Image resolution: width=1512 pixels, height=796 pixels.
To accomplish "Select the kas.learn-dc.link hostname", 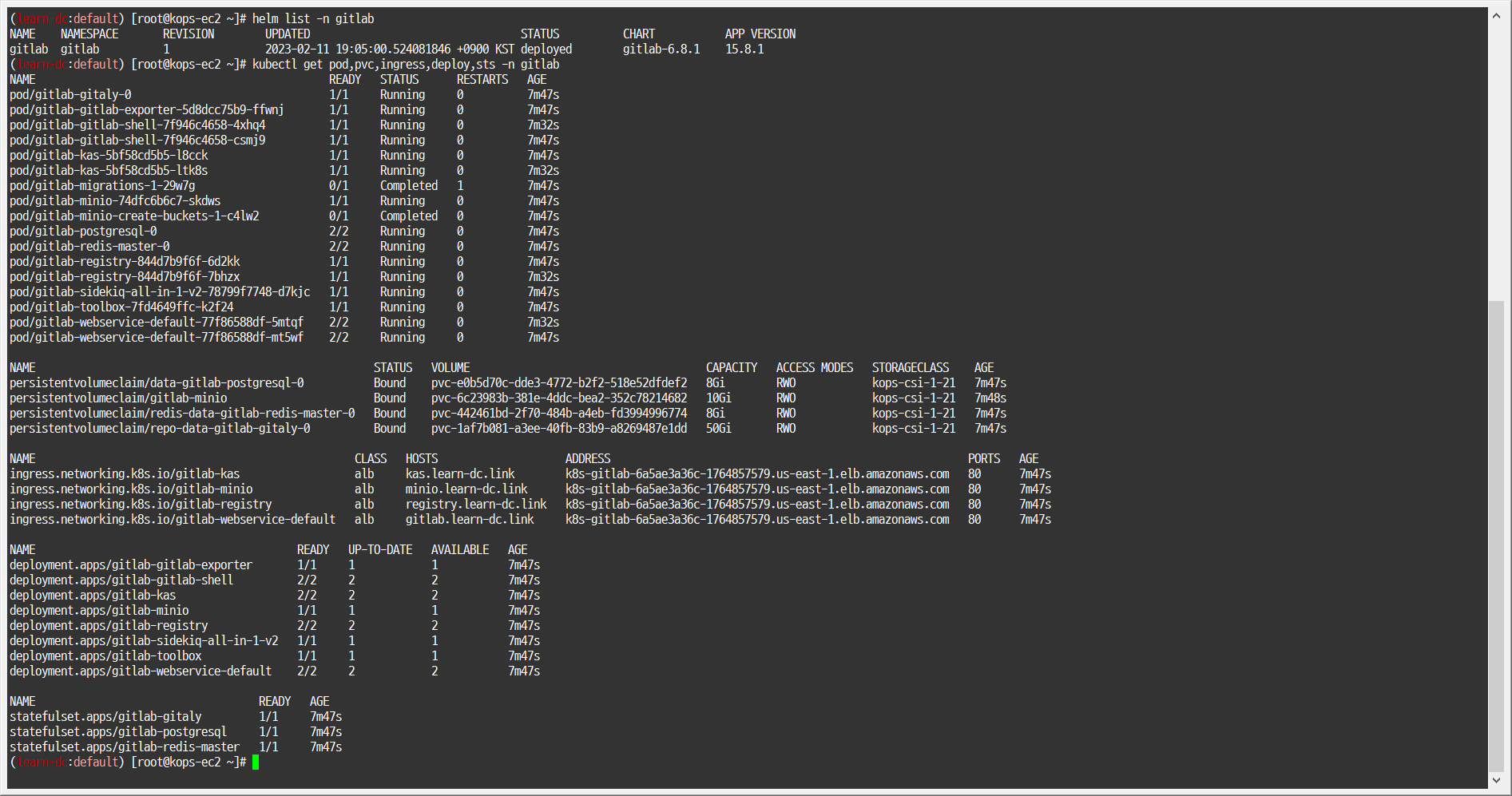I will 459,473.
